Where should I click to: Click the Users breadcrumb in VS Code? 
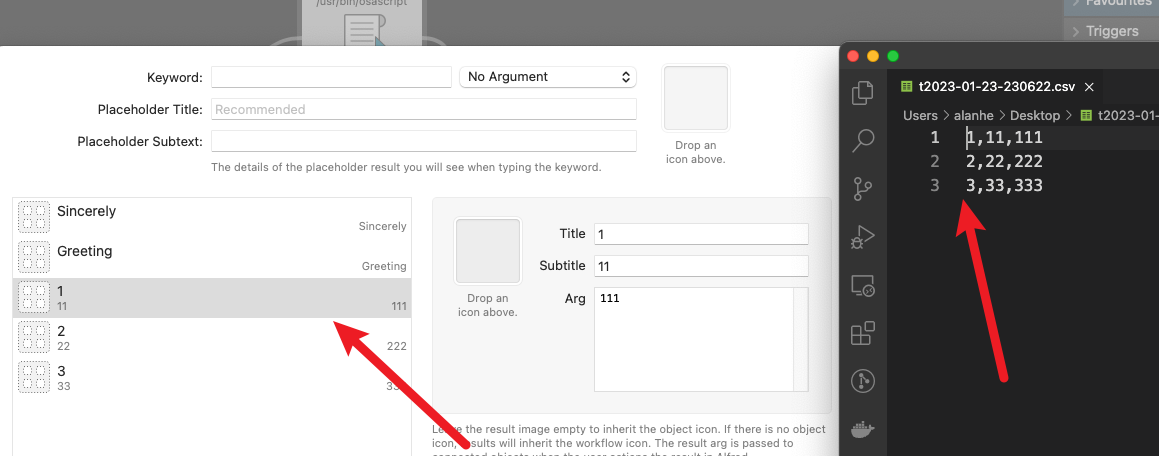(x=920, y=115)
